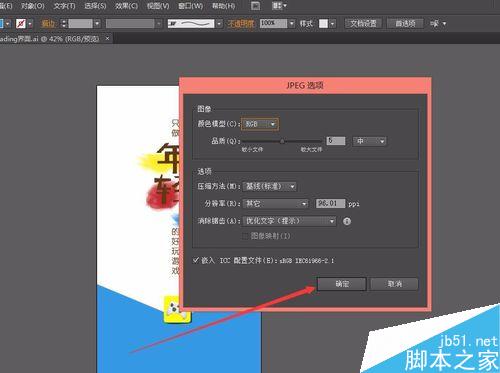Click the stroke color swatch with red slash
The height and width of the screenshot is (373, 500).
tap(21, 24)
